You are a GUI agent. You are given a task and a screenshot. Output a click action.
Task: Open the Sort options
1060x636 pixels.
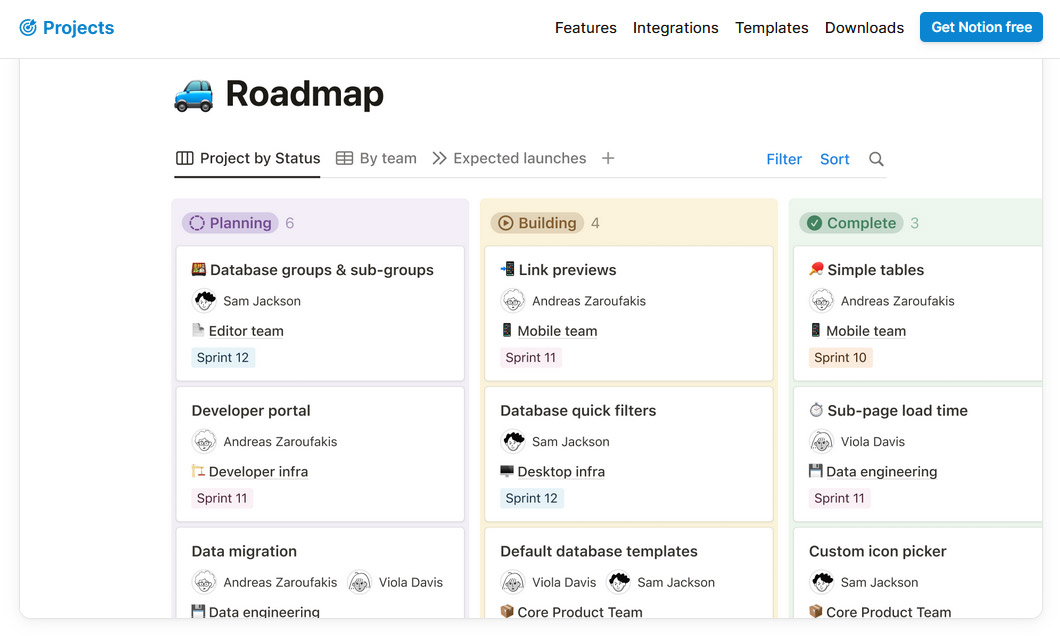click(x=834, y=159)
